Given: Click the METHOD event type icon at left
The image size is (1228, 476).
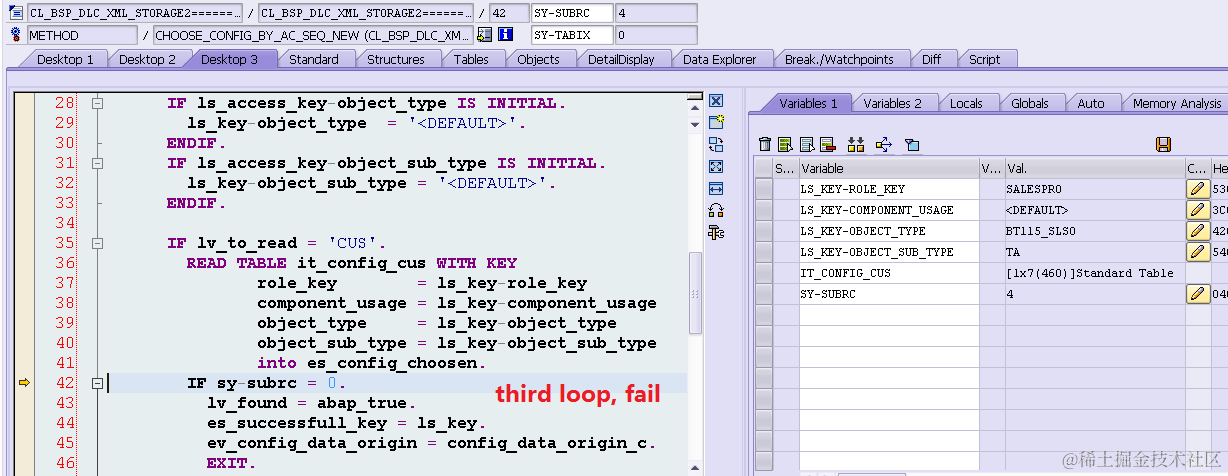Looking at the screenshot, I should tap(15, 35).
